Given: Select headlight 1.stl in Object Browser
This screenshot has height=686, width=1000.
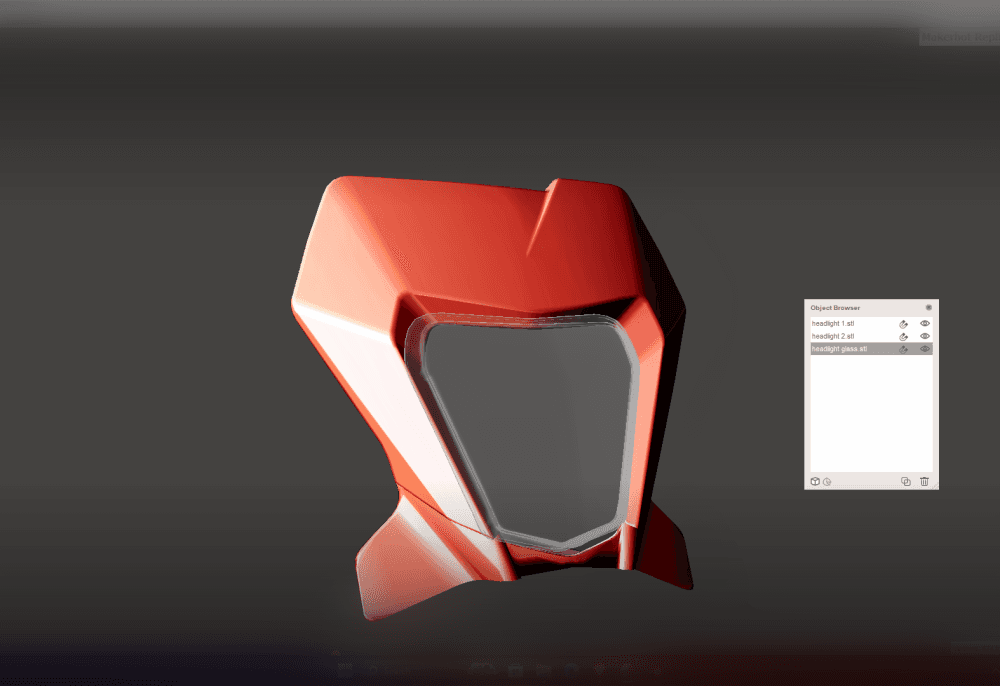Looking at the screenshot, I should 871,324.
